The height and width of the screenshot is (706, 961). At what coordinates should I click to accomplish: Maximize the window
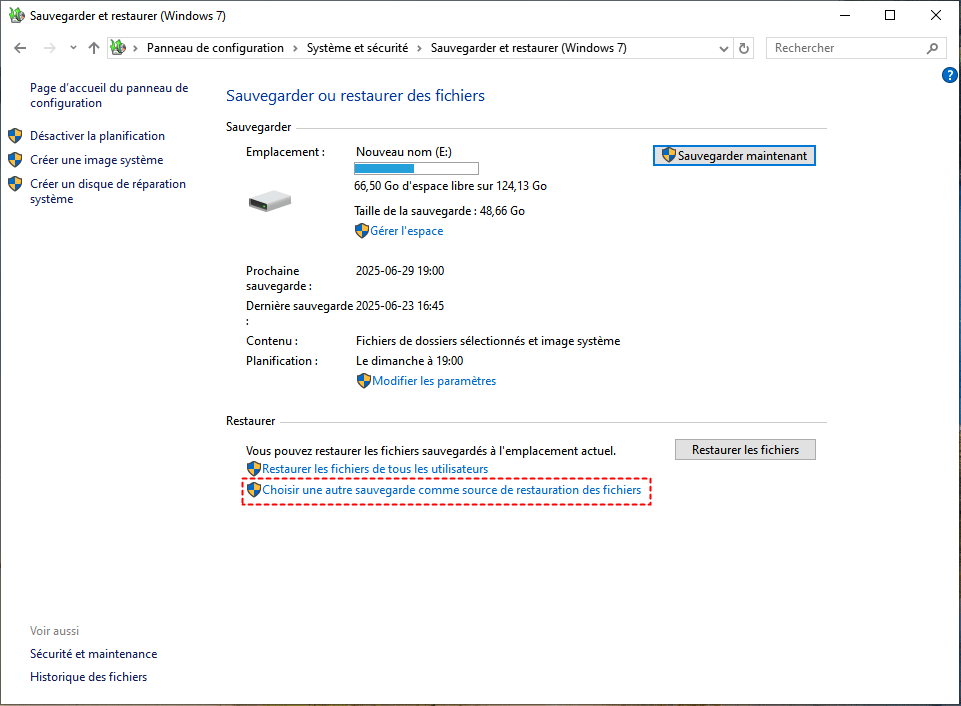pyautogui.click(x=890, y=15)
